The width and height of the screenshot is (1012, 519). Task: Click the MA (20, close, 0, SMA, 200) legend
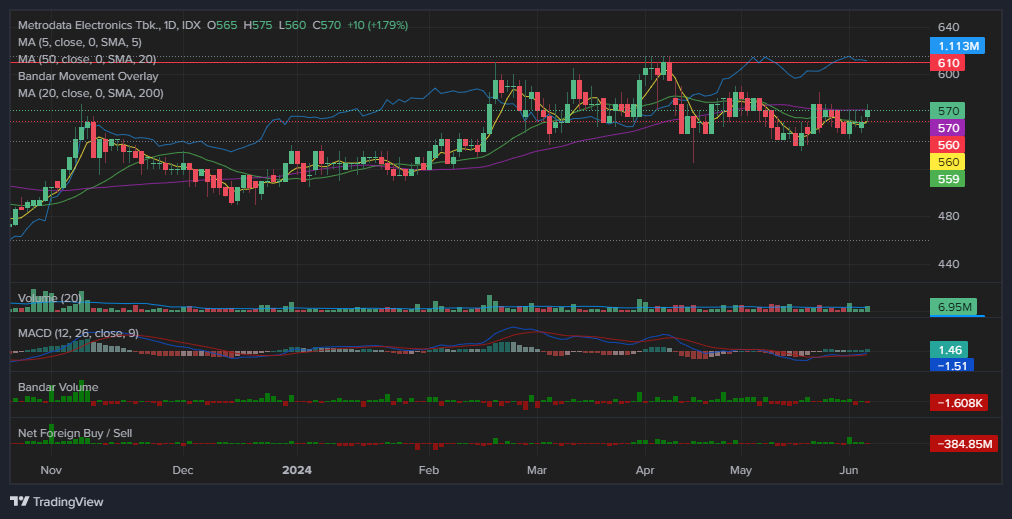coord(91,93)
